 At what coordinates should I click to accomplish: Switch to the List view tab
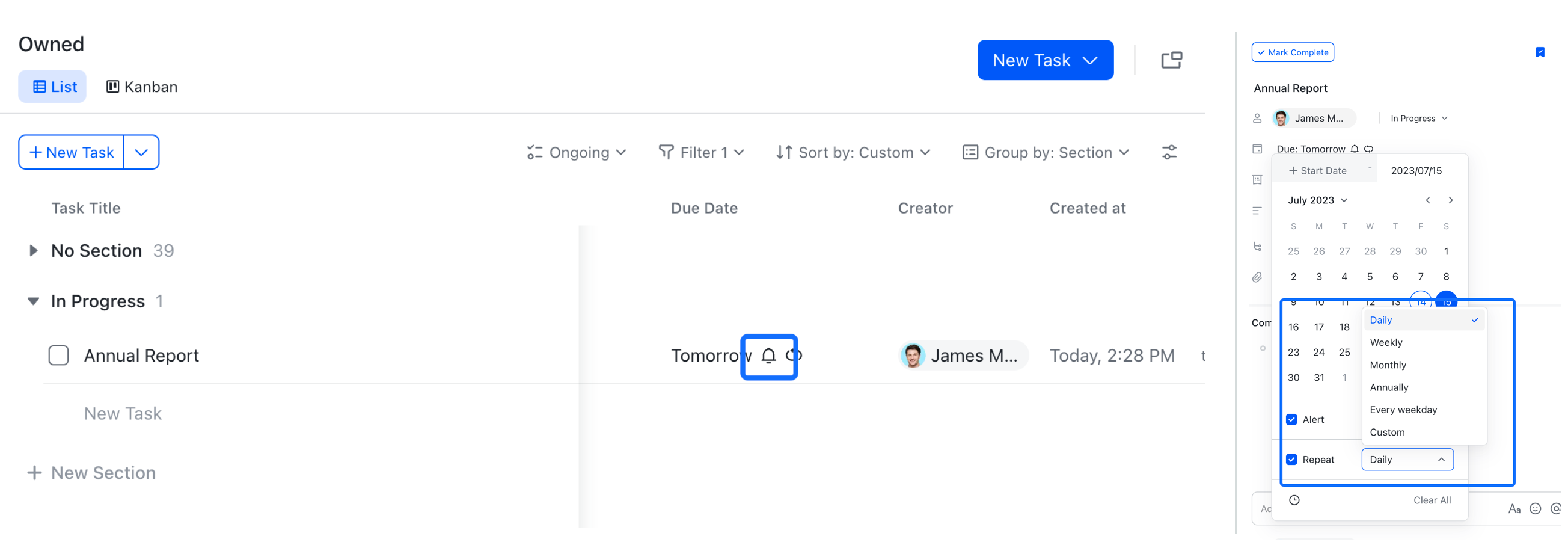click(52, 87)
